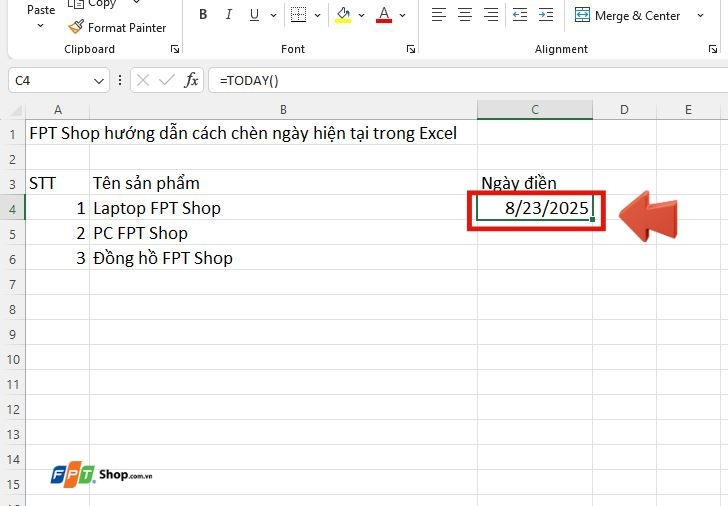Click the STT cell with value 2
This screenshot has width=728, height=506.
click(58, 234)
